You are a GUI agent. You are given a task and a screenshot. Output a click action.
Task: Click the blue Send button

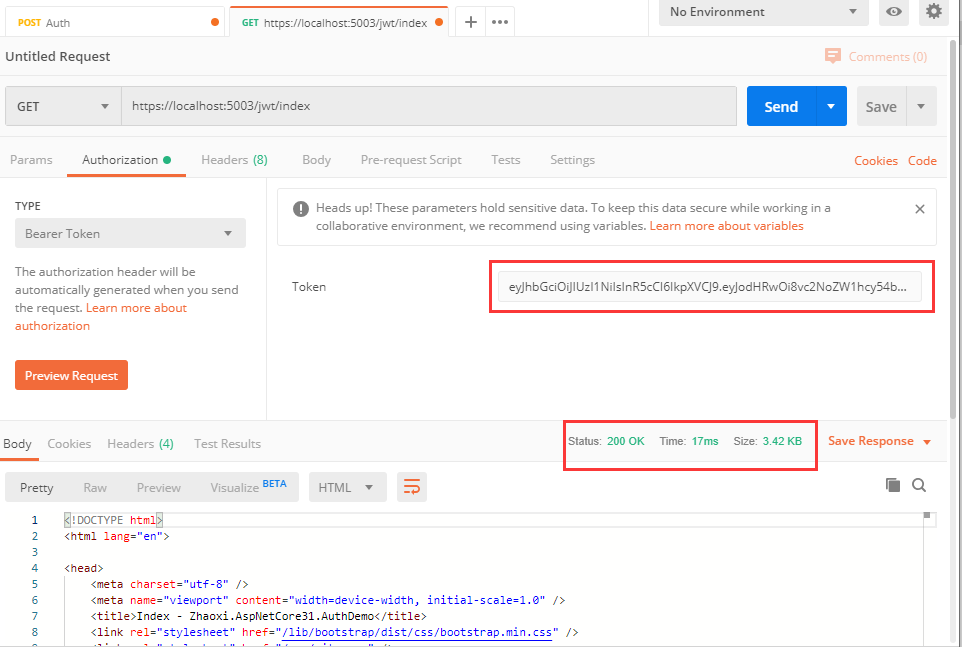click(781, 106)
